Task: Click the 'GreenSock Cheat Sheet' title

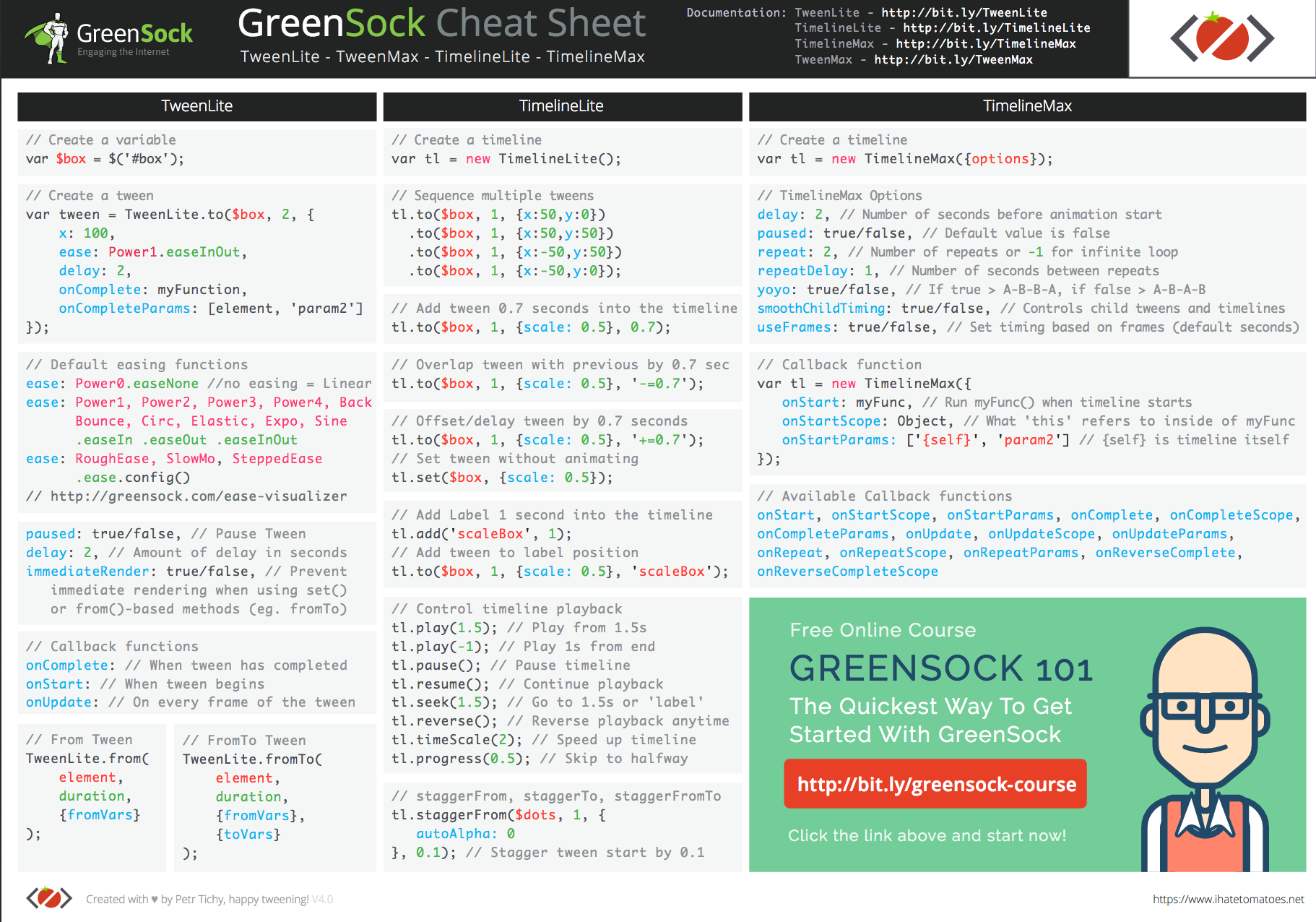Action: pos(442,23)
